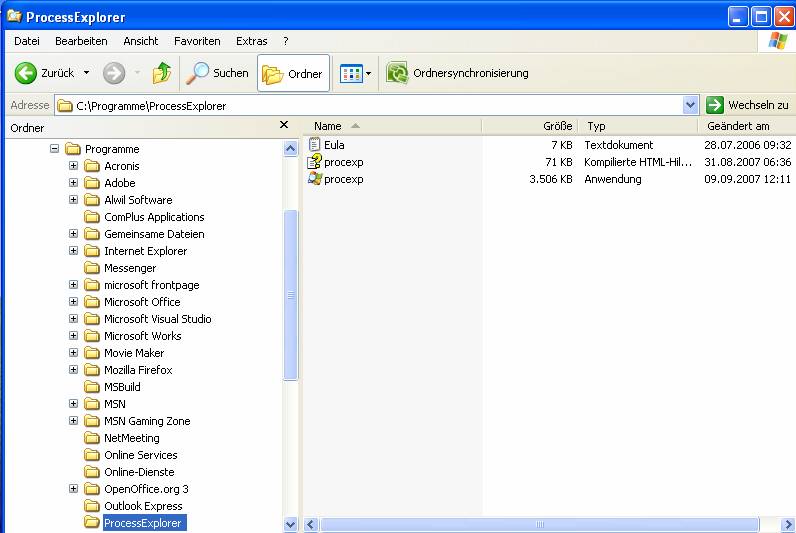796x533 pixels.
Task: Open the ? help menu
Action: point(286,41)
